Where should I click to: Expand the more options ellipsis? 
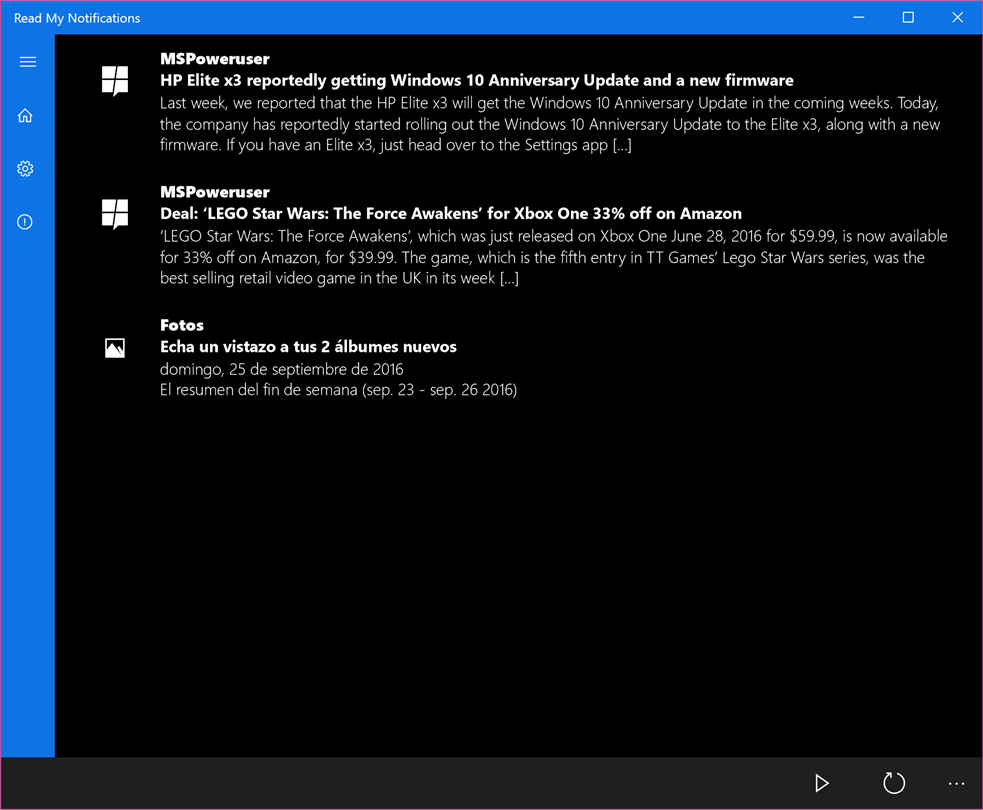pyautogui.click(x=956, y=783)
